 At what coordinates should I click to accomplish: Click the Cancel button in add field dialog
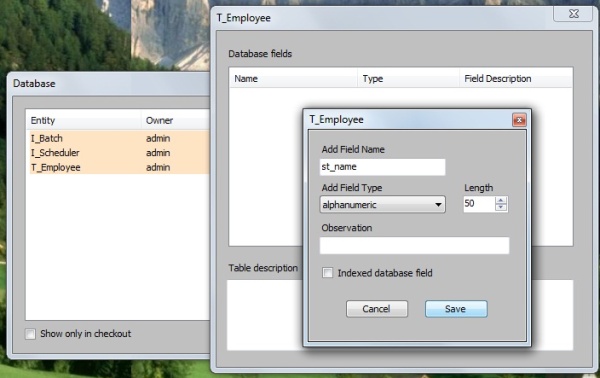tap(377, 309)
